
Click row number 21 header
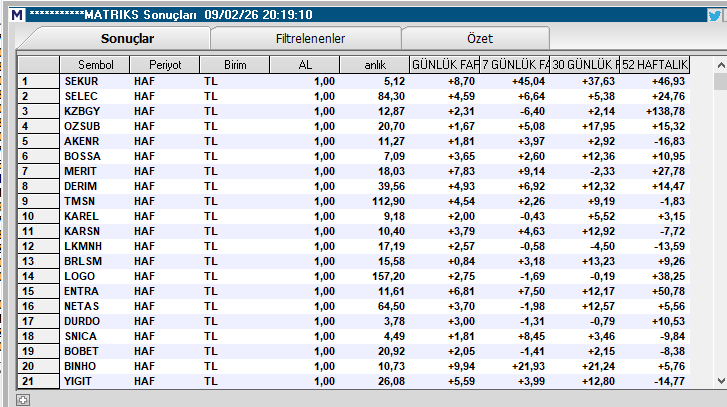[38, 381]
